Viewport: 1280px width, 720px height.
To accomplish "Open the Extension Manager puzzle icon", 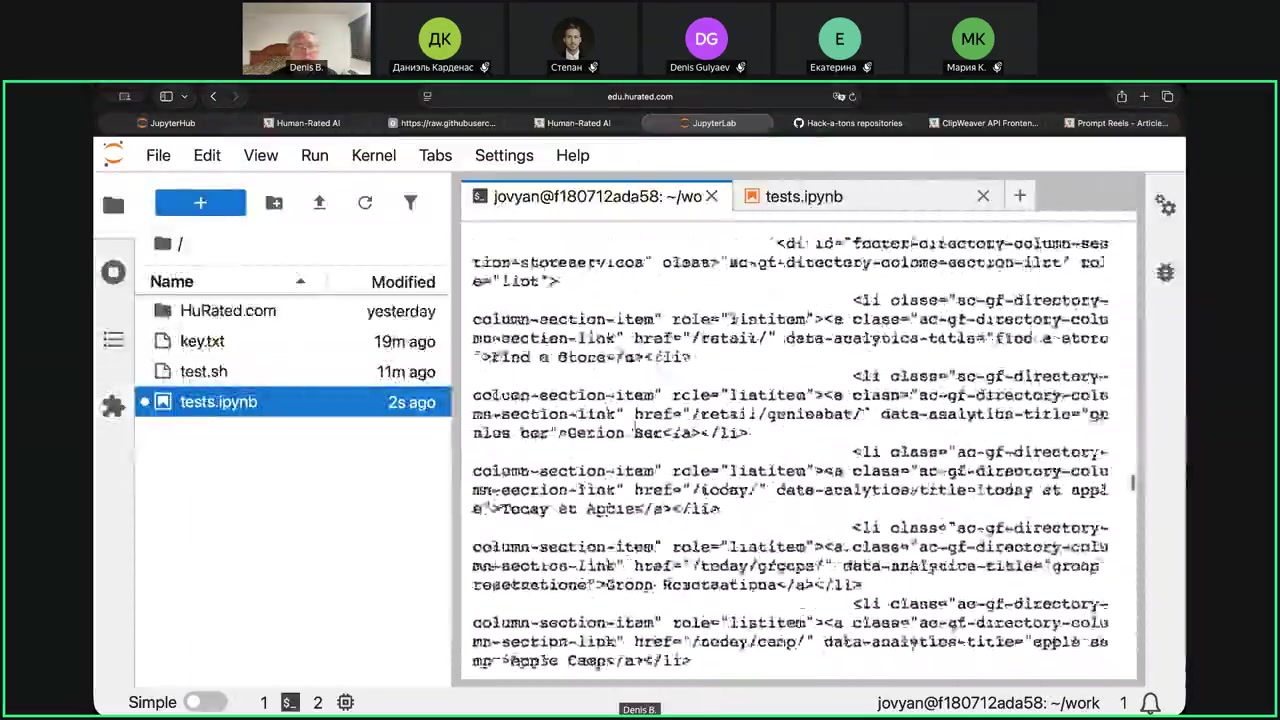I will click(x=113, y=406).
